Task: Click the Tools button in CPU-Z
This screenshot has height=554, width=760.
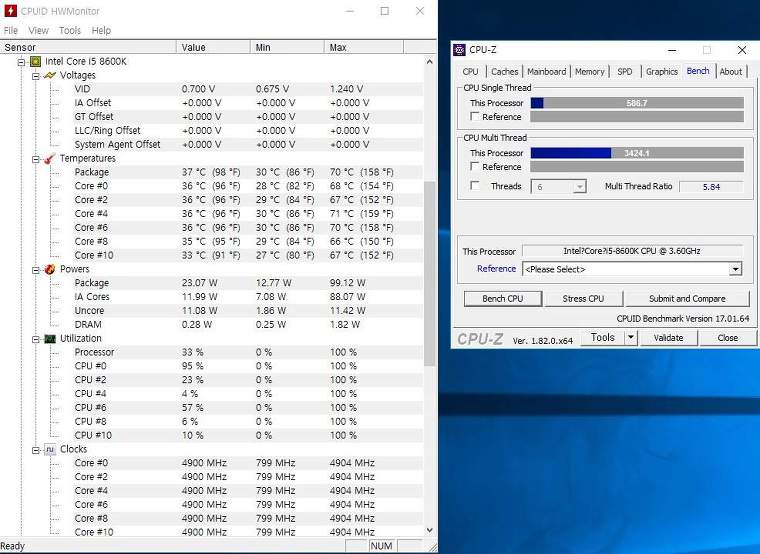Action: (x=602, y=337)
